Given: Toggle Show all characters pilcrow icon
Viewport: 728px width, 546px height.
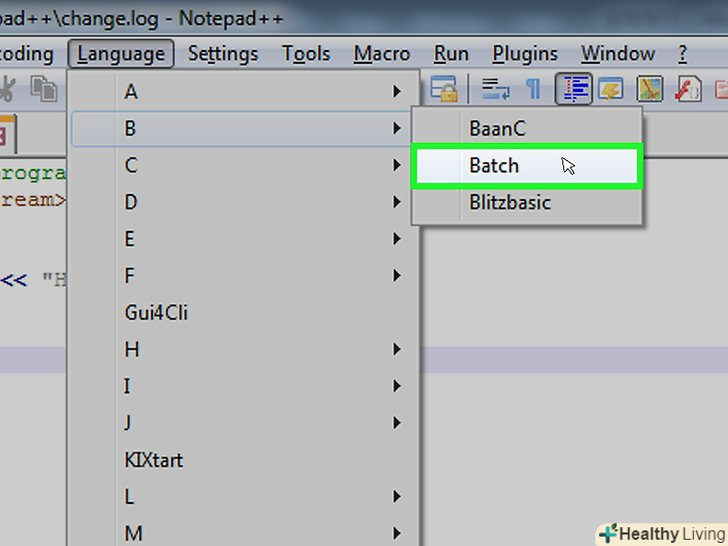Looking at the screenshot, I should tap(533, 89).
